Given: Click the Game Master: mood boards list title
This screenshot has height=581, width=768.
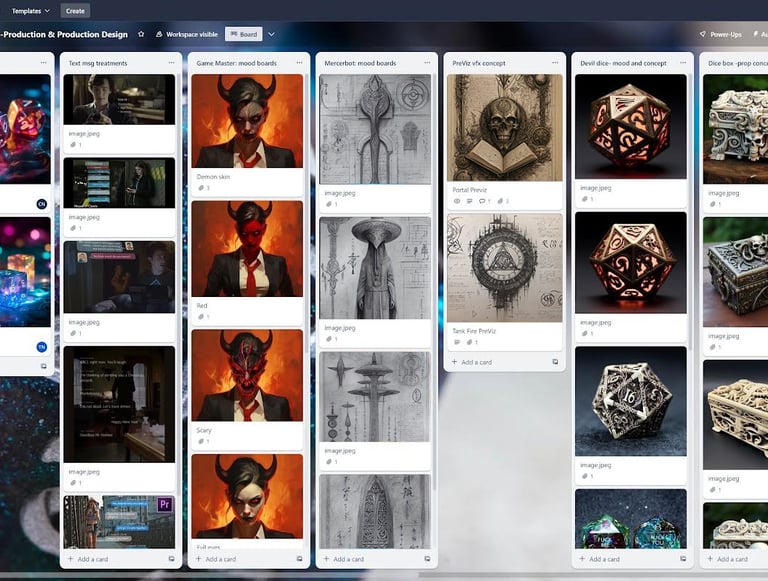Looking at the screenshot, I should [236, 63].
